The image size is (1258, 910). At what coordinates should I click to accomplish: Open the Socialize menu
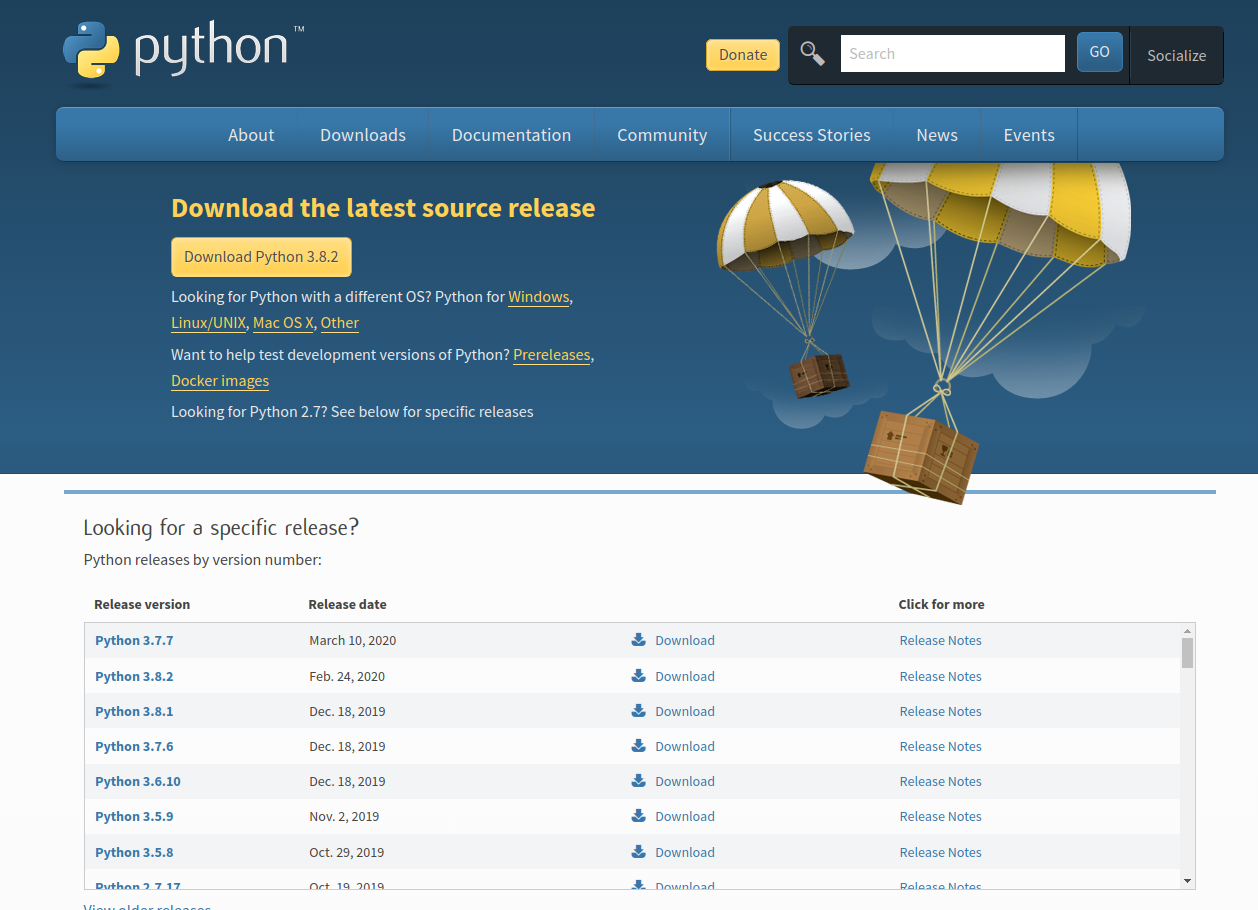[1176, 55]
